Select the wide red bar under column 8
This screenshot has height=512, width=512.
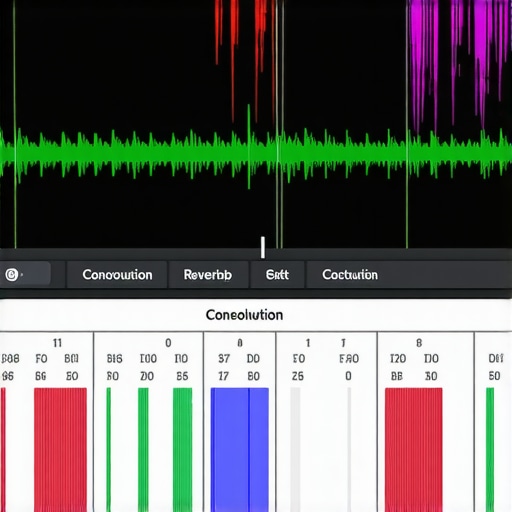(414, 449)
